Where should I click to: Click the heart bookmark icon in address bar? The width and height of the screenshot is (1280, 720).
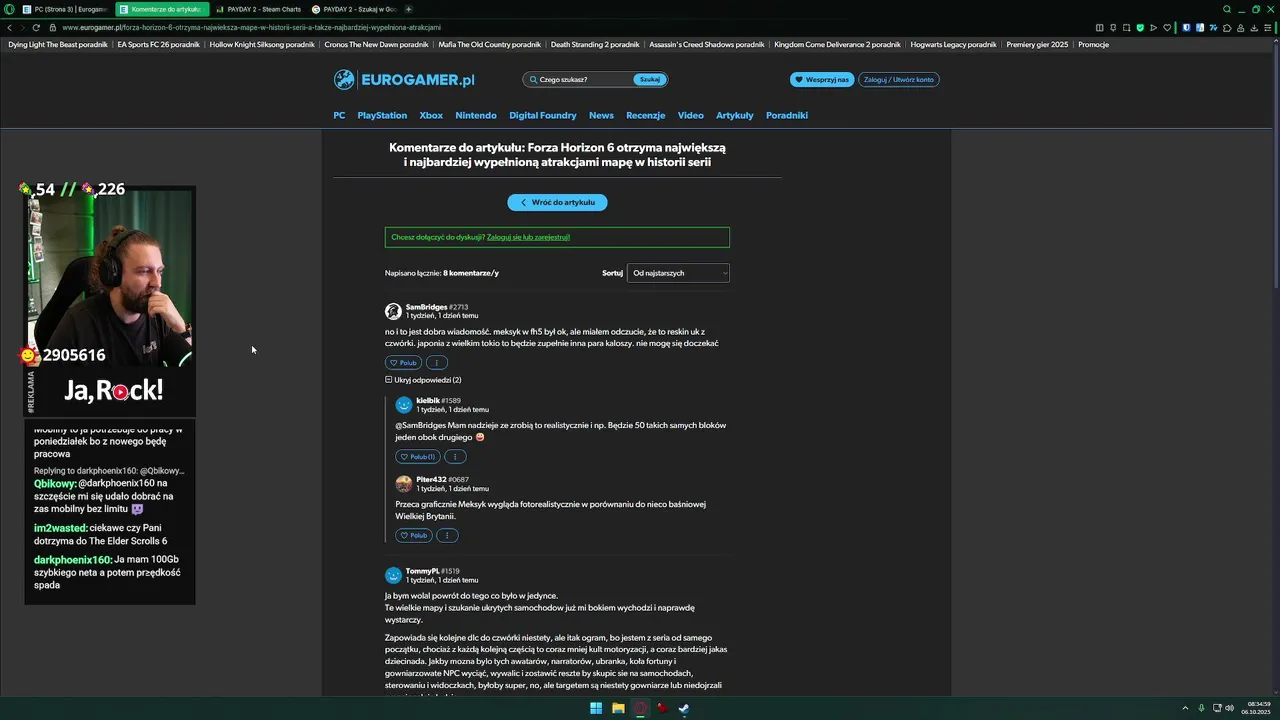[1167, 28]
